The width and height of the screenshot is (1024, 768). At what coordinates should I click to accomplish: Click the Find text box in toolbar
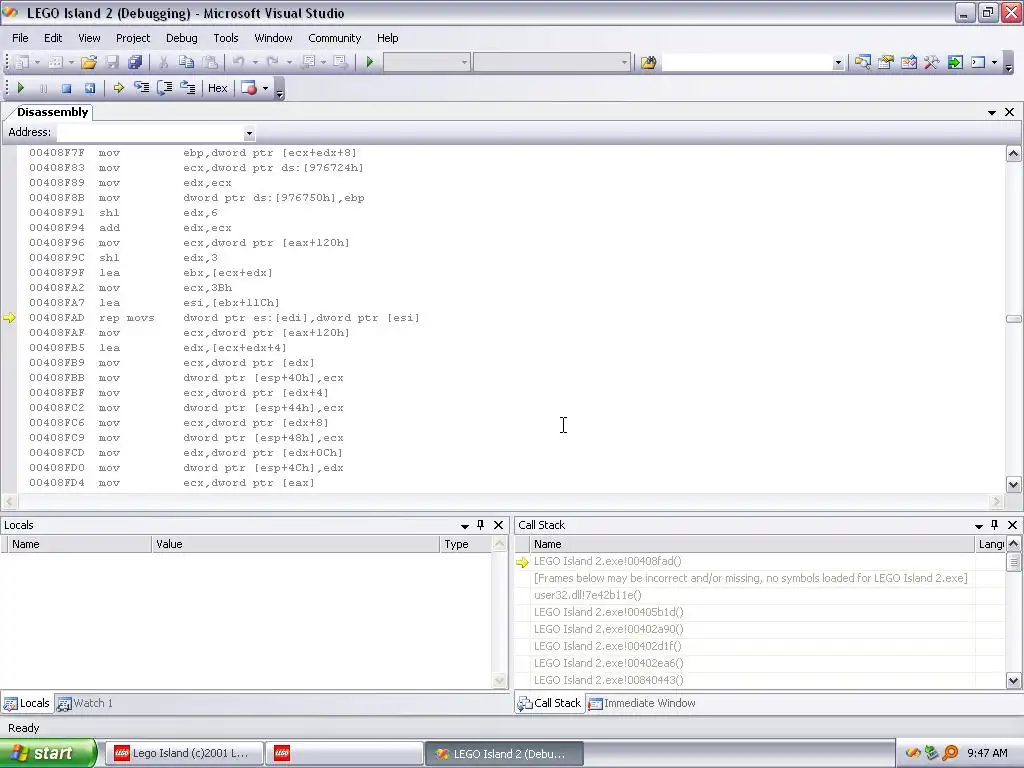[x=747, y=63]
